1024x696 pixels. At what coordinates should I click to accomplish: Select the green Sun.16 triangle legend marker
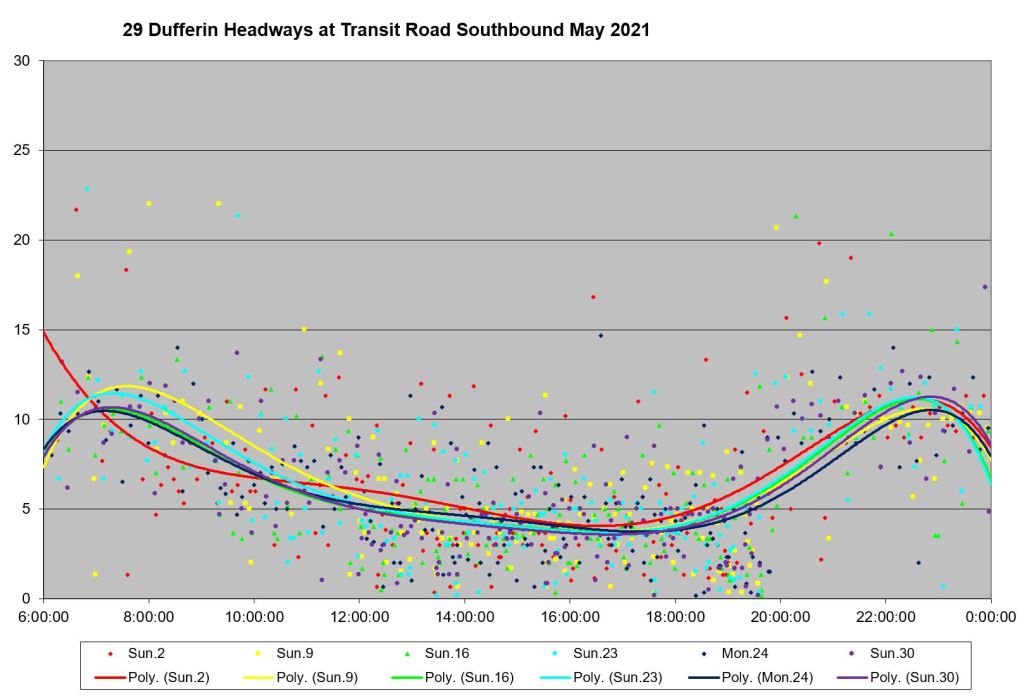407,654
